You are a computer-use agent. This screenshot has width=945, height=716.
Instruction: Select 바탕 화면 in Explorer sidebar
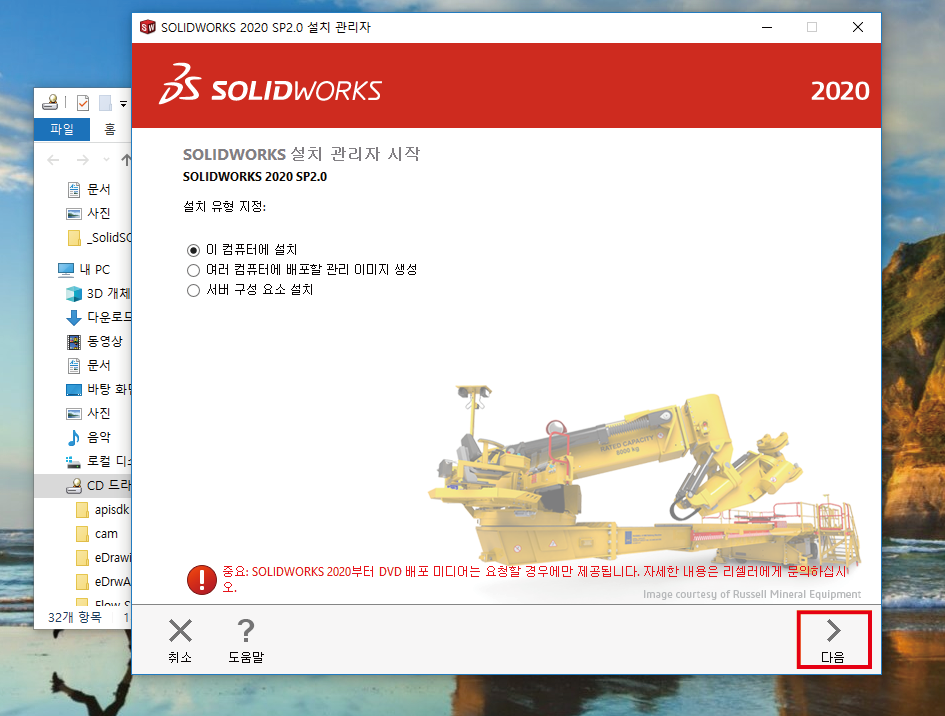coord(98,389)
